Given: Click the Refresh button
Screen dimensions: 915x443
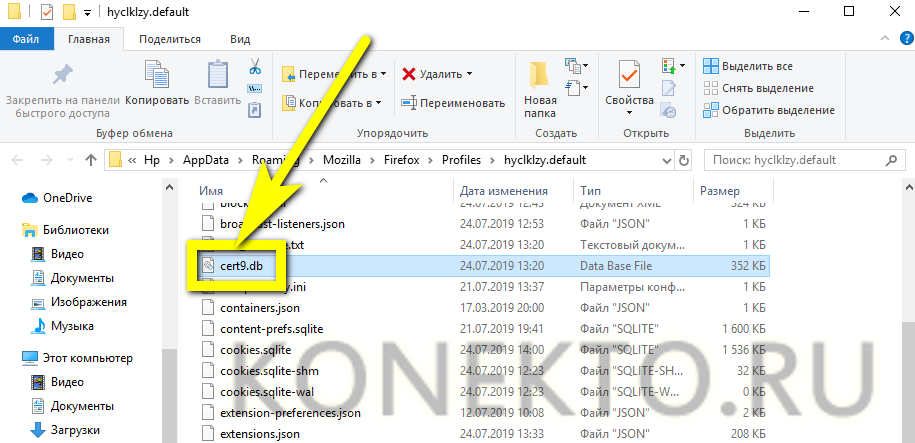Looking at the screenshot, I should coord(683,160).
